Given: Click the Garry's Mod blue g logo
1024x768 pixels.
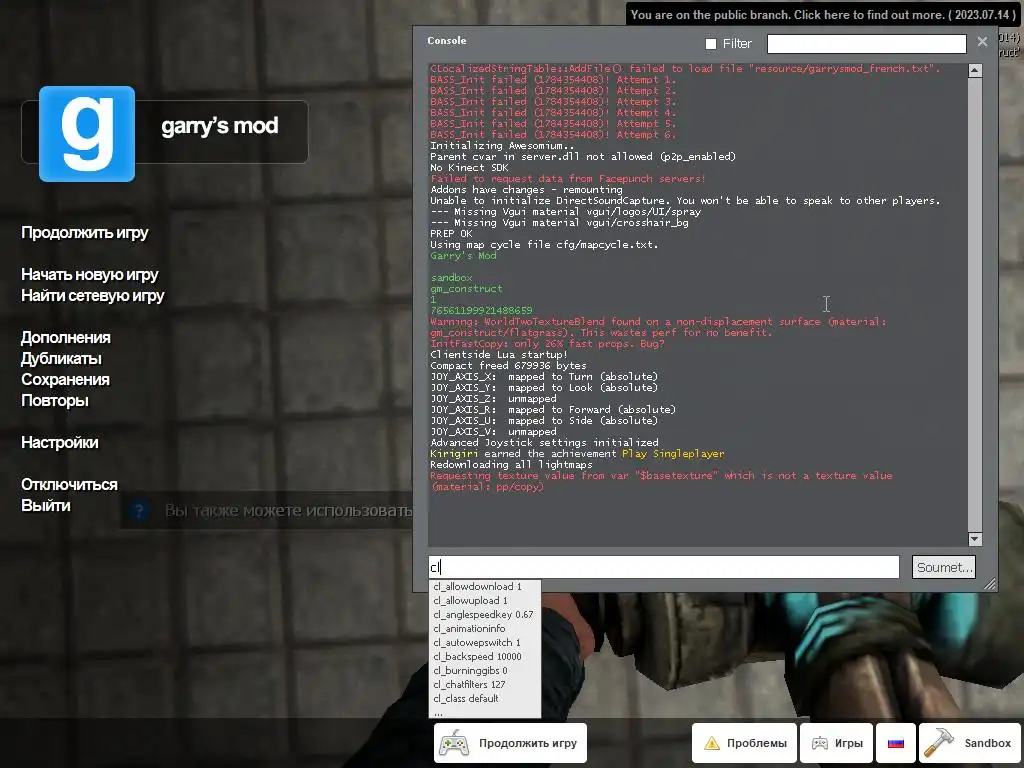Looking at the screenshot, I should coord(87,134).
